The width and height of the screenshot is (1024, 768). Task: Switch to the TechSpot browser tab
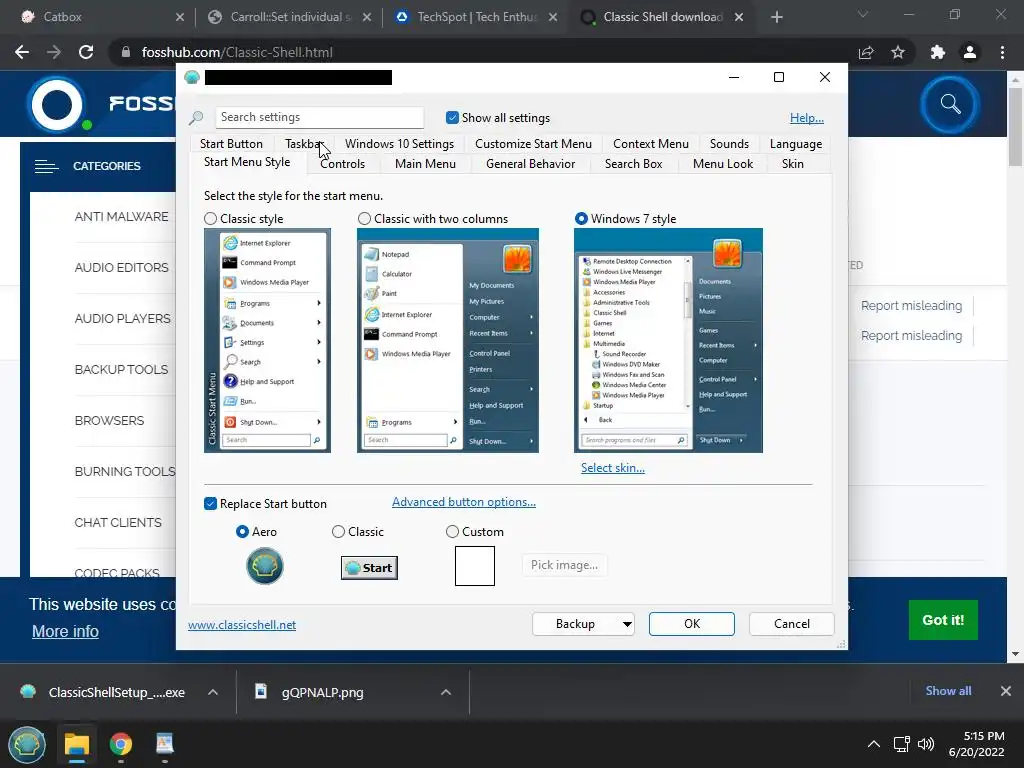tap(477, 17)
